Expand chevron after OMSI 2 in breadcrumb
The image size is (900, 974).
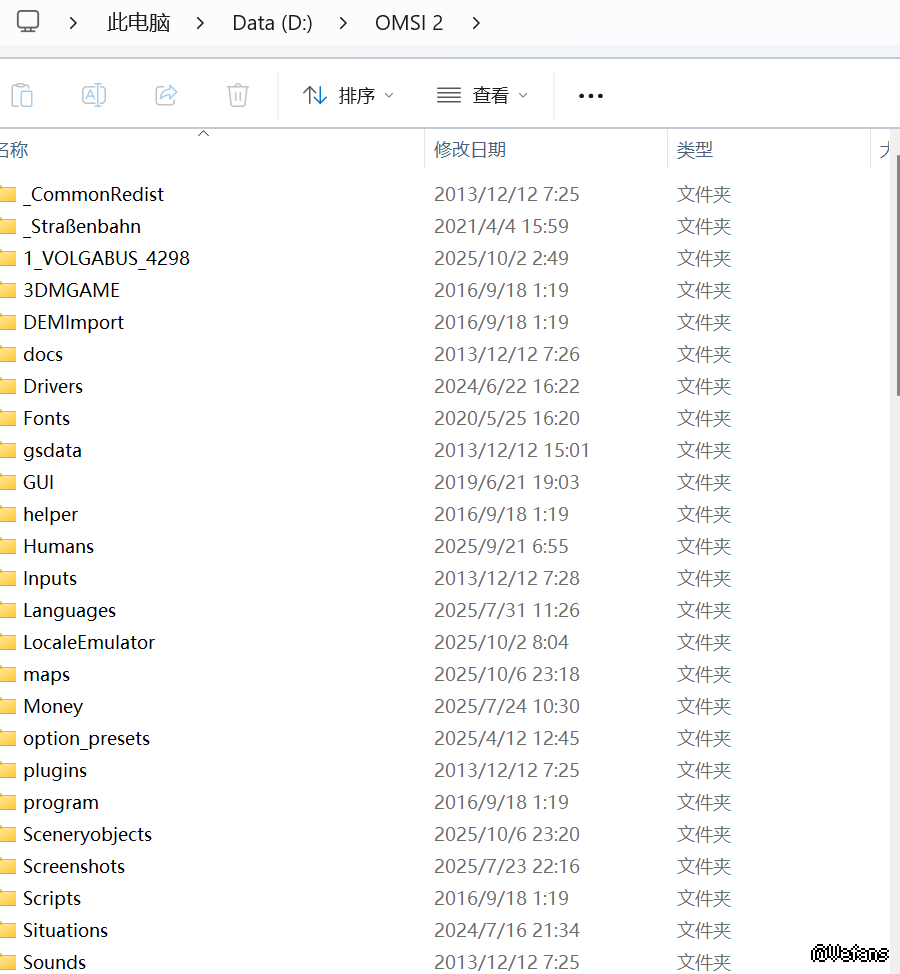476,22
